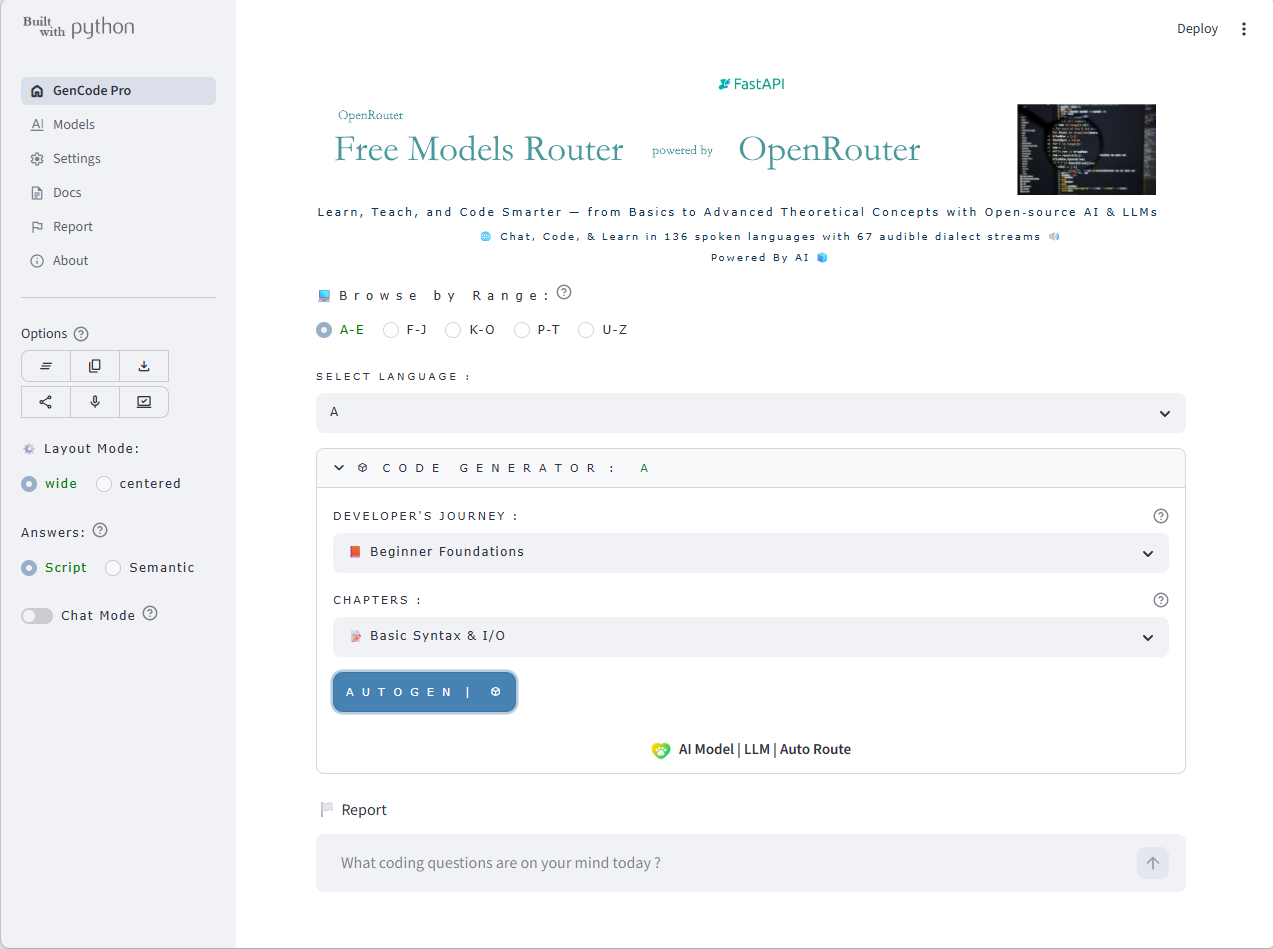Select Script answers option

[x=54, y=568]
